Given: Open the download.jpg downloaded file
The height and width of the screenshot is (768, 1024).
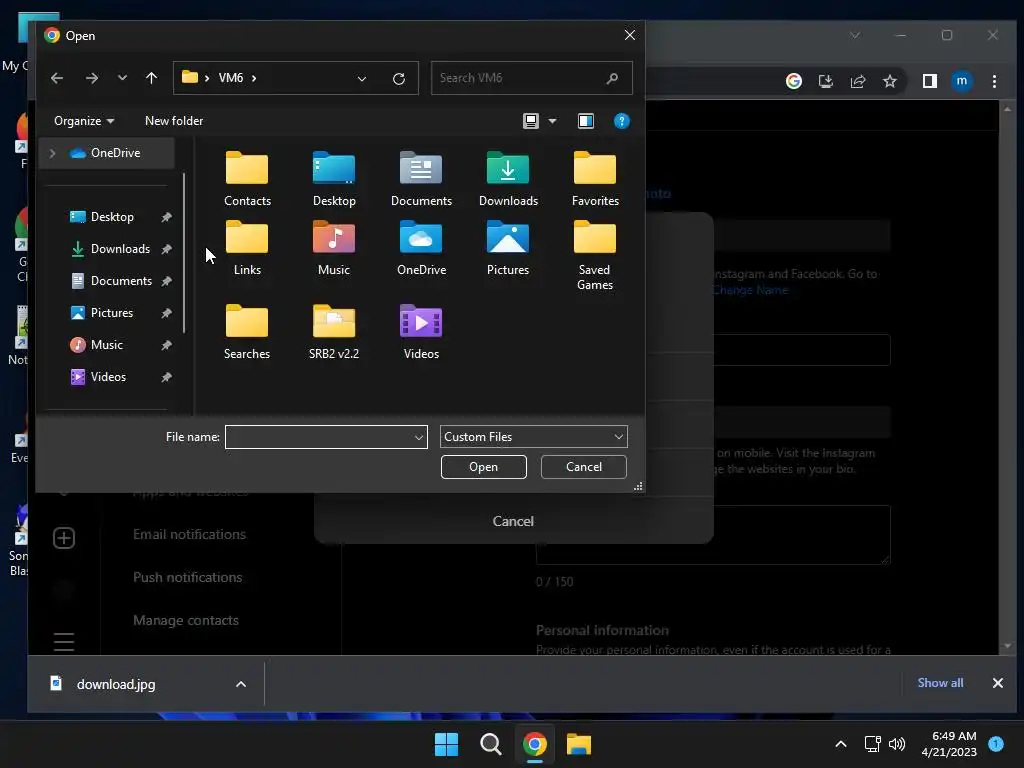Looking at the screenshot, I should (x=115, y=684).
